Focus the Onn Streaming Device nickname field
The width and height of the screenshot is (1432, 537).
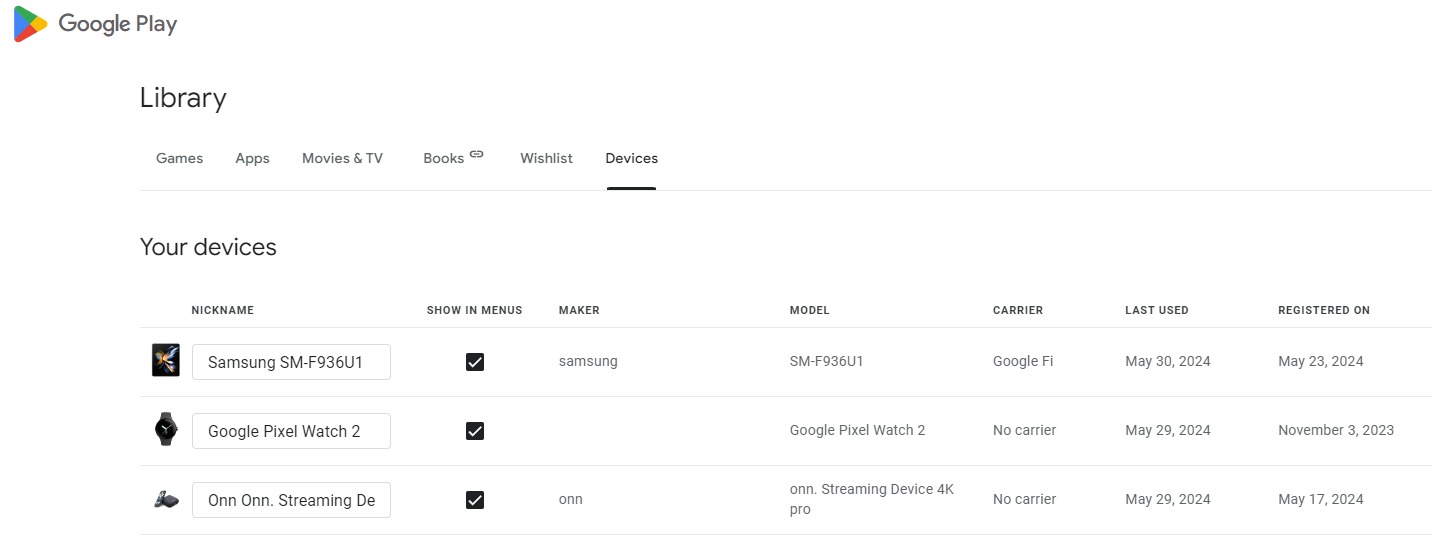click(291, 500)
